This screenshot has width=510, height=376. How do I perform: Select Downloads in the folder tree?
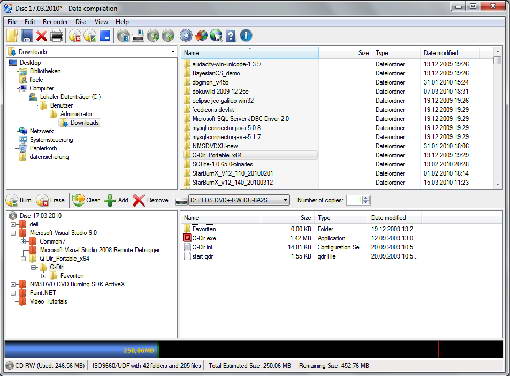pyautogui.click(x=84, y=123)
